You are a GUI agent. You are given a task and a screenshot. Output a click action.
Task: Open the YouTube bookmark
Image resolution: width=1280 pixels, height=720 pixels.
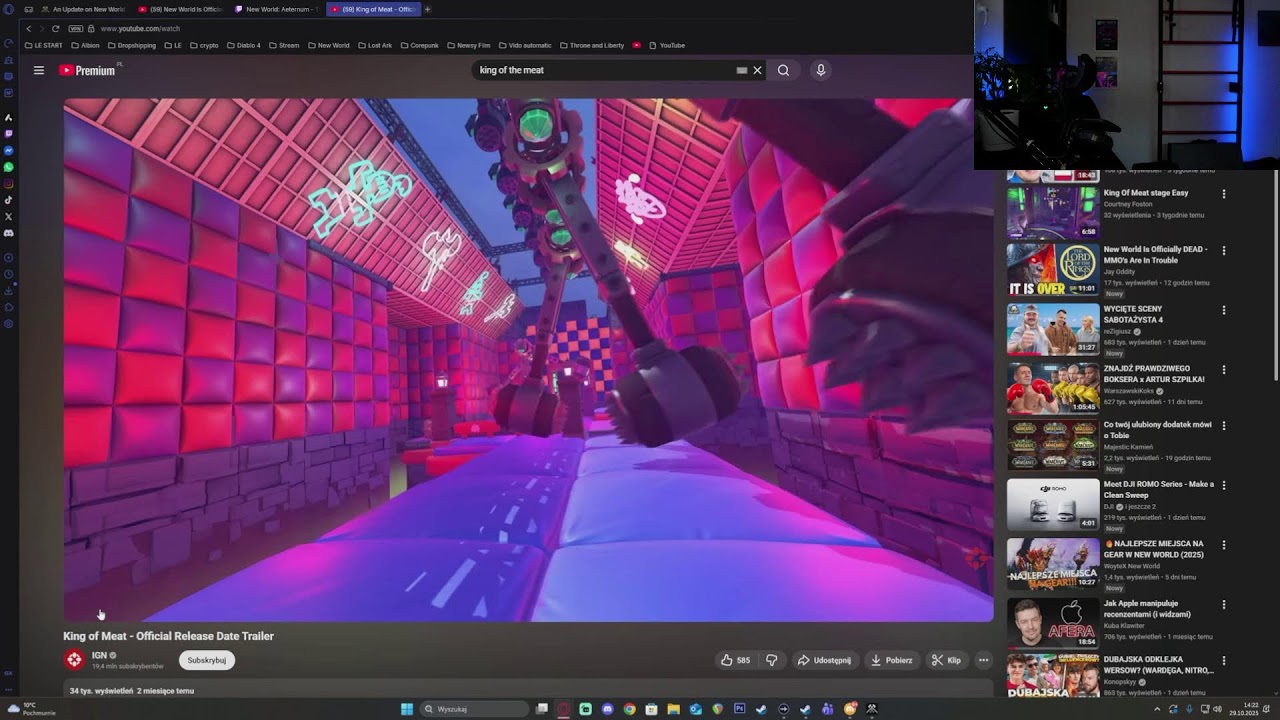click(x=665, y=45)
